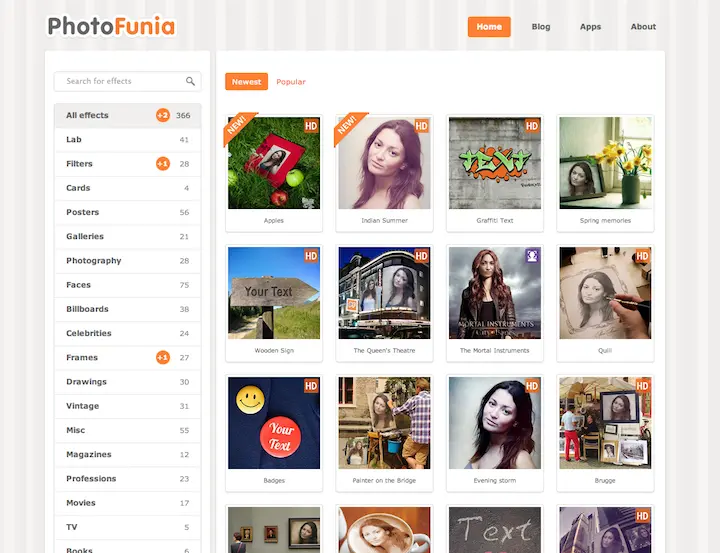Choose the Badges effect thumbnail
Screen dimensions: 720x553
(274, 423)
